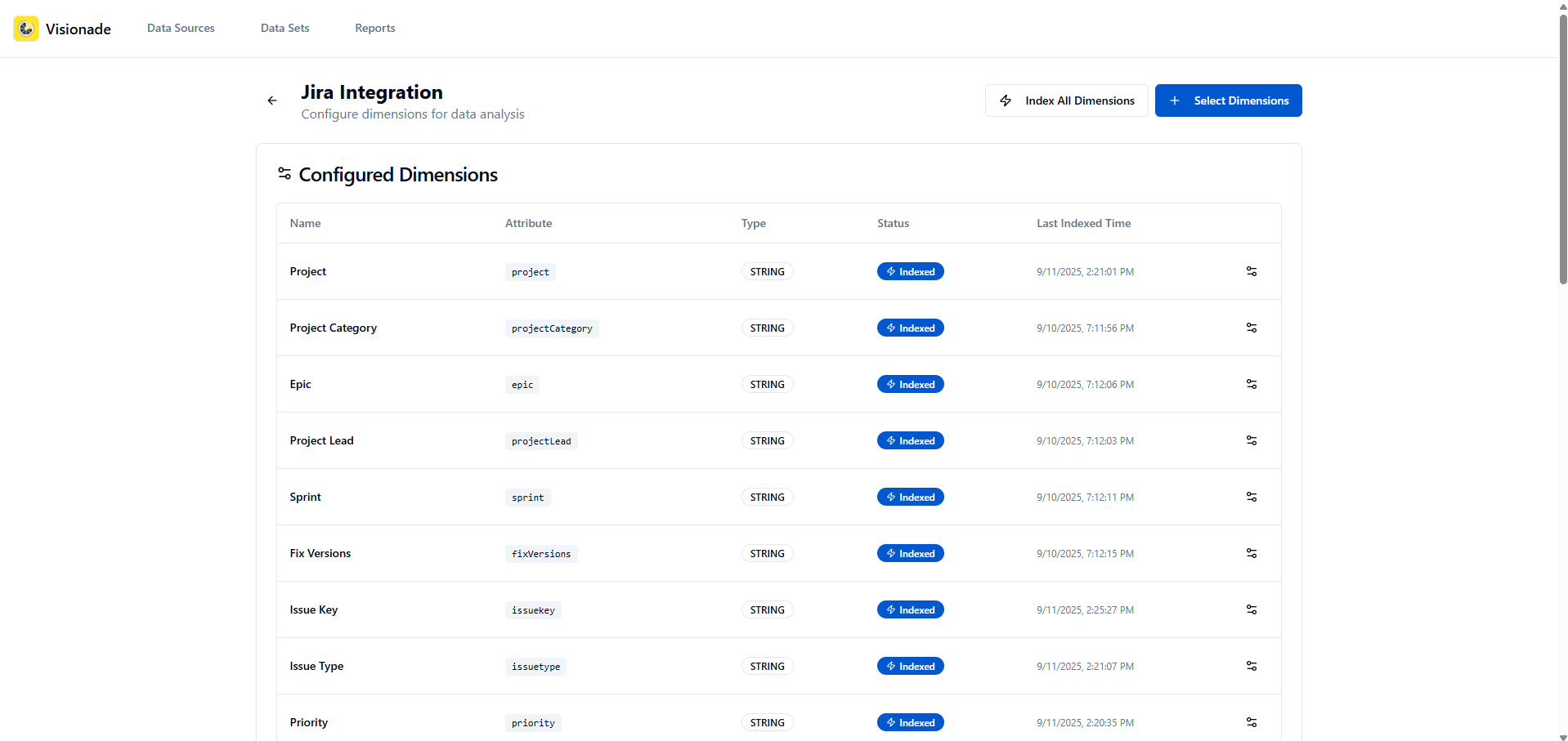This screenshot has height=741, width=1568.
Task: Open settings icon for Sprint row
Action: (1252, 497)
